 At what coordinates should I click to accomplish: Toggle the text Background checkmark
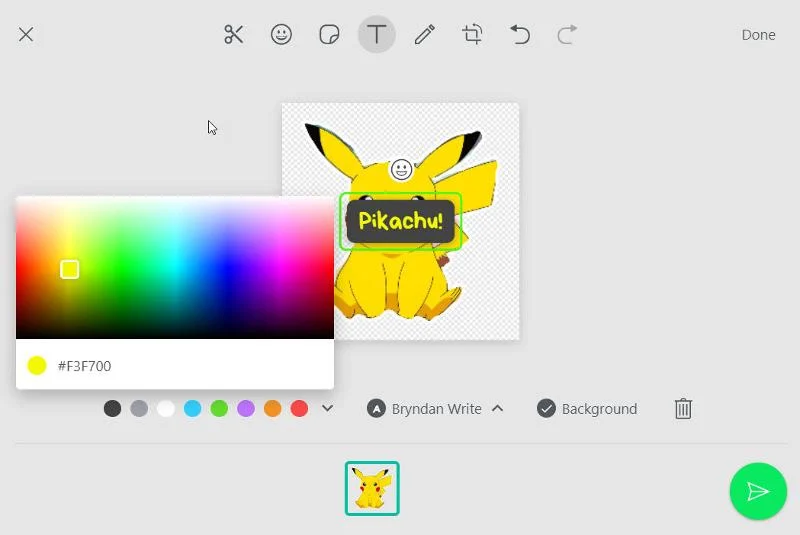tap(546, 409)
